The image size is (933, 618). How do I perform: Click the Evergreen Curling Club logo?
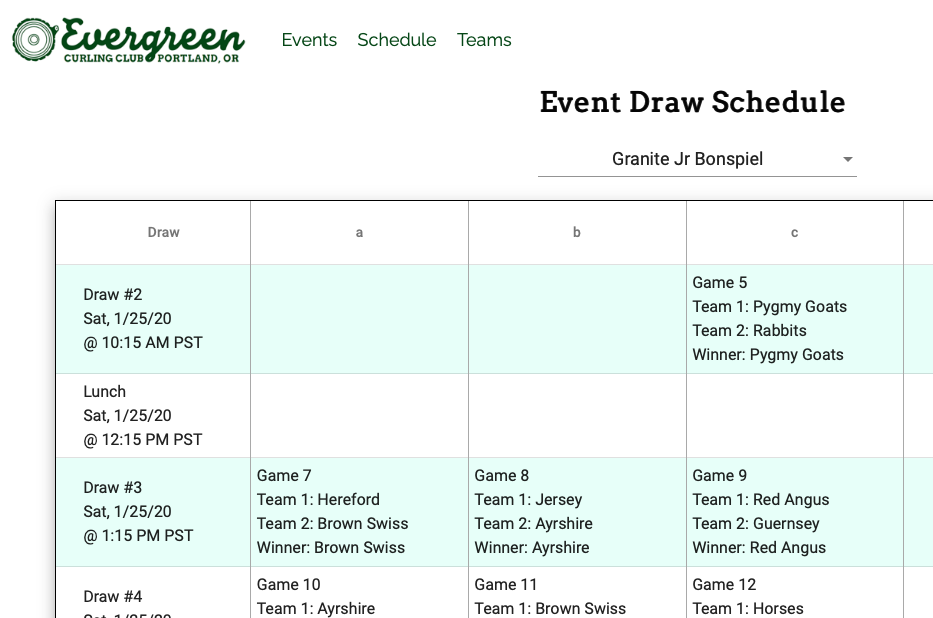[127, 40]
